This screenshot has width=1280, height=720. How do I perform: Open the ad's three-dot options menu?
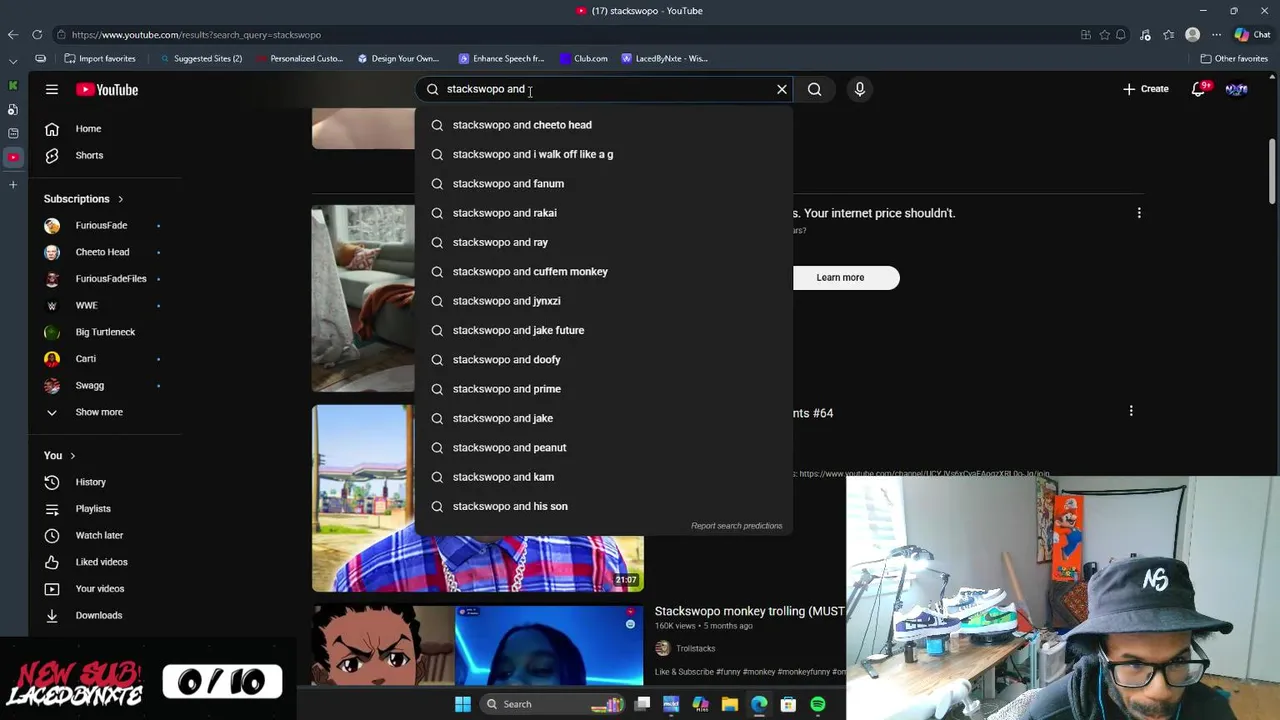[1139, 213]
